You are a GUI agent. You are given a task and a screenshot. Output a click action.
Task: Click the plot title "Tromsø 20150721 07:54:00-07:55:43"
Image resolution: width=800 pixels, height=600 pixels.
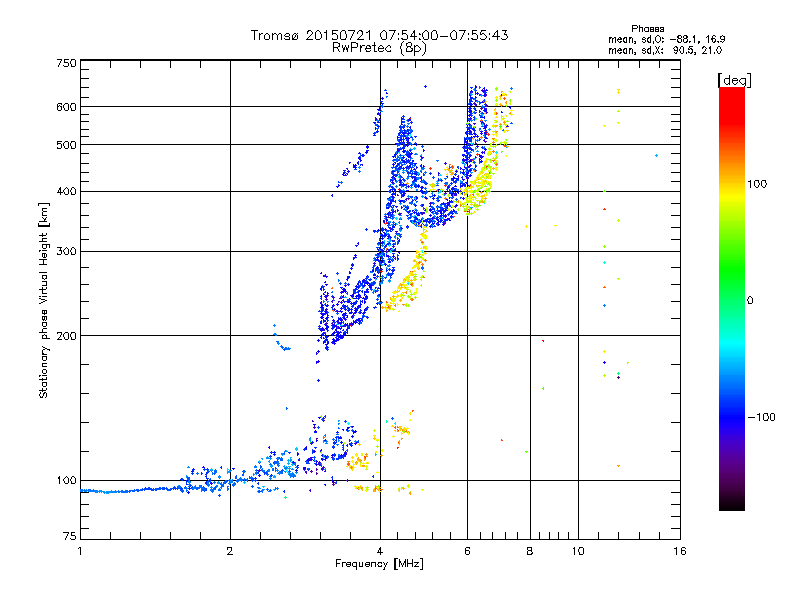(x=379, y=35)
